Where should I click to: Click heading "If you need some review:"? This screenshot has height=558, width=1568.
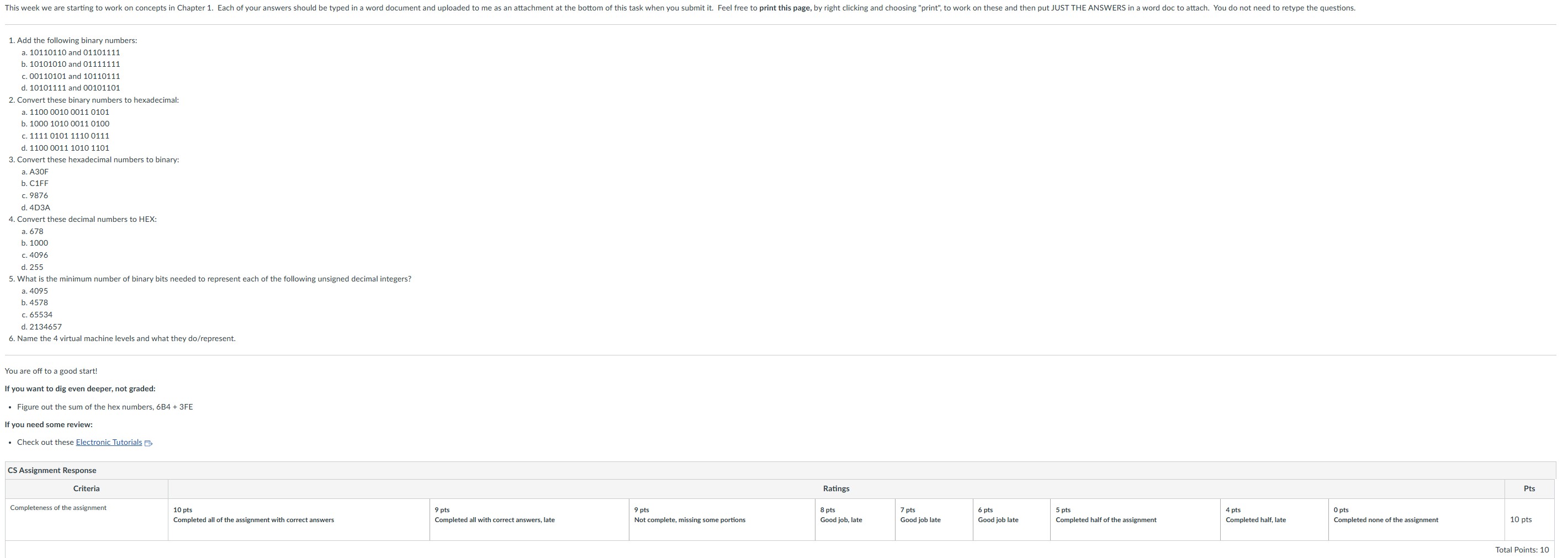(x=49, y=425)
